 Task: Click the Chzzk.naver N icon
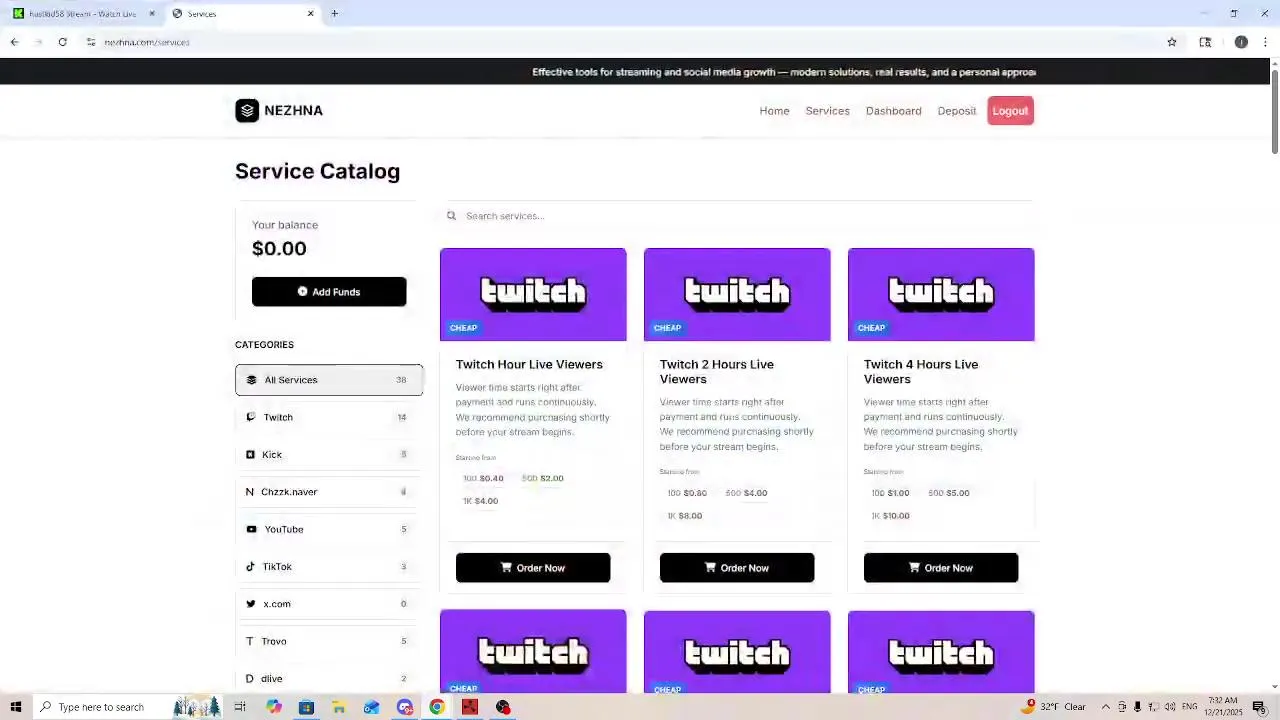pos(250,492)
